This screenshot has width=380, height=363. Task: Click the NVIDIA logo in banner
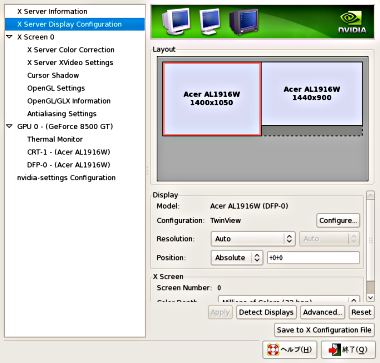tap(352, 22)
